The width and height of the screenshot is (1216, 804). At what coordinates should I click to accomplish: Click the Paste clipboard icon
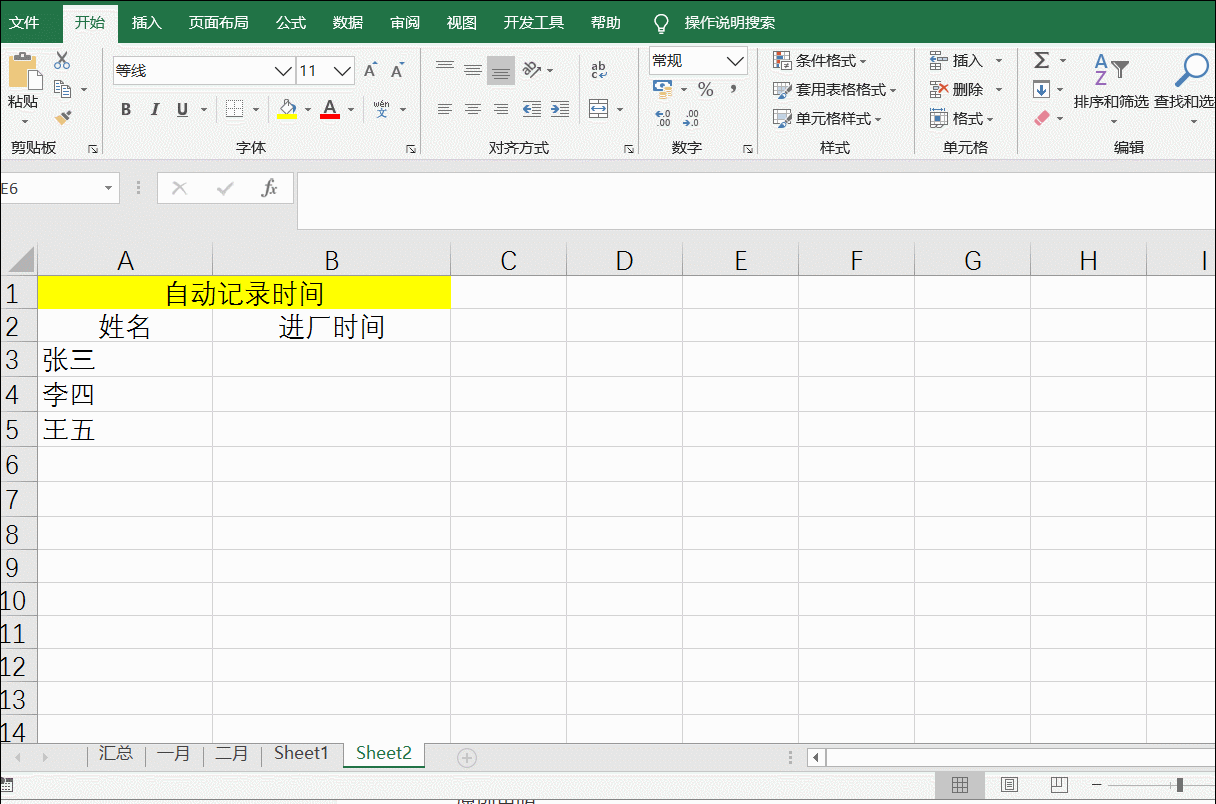coord(24,72)
